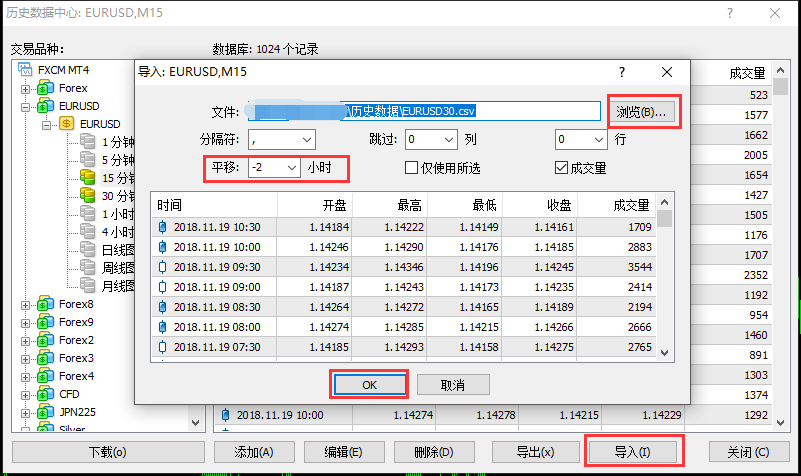Screen dimensions: 801x476
Task: Expand the Forex group tree node
Action: point(25,89)
